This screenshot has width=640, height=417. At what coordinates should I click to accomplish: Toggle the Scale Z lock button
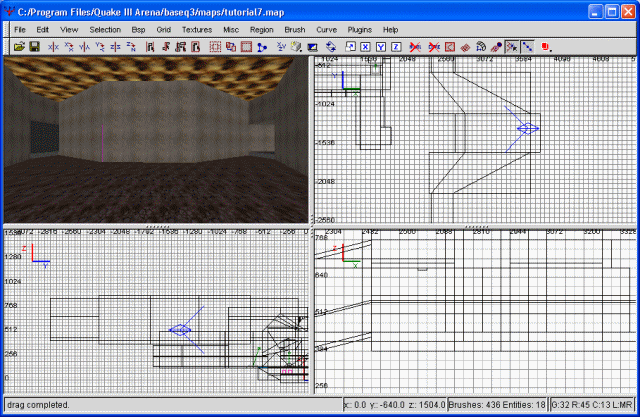click(396, 47)
